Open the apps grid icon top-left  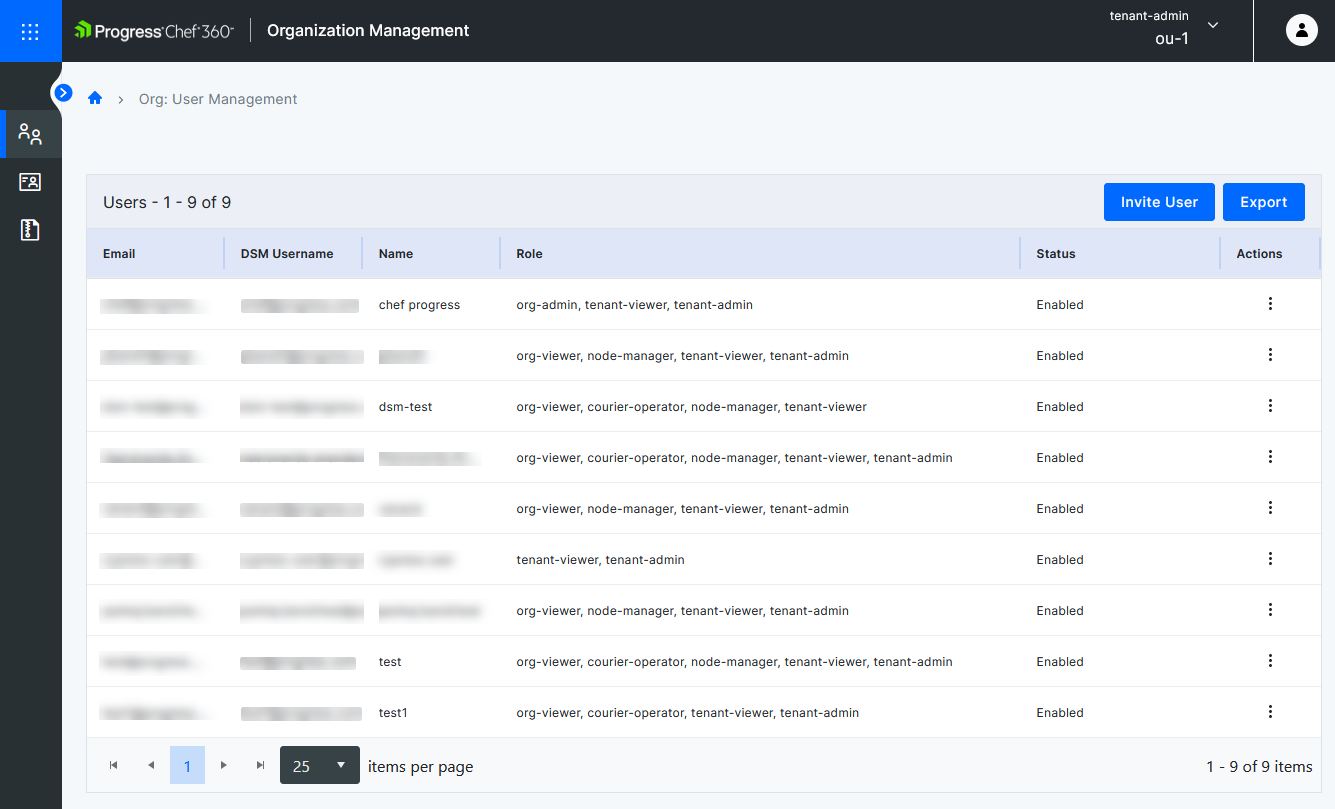click(29, 31)
